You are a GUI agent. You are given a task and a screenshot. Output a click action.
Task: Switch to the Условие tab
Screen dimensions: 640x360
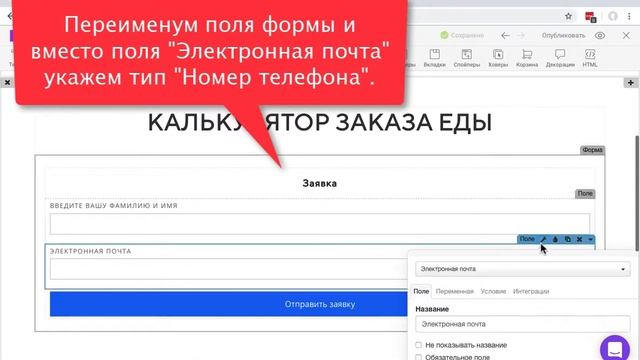coord(493,291)
